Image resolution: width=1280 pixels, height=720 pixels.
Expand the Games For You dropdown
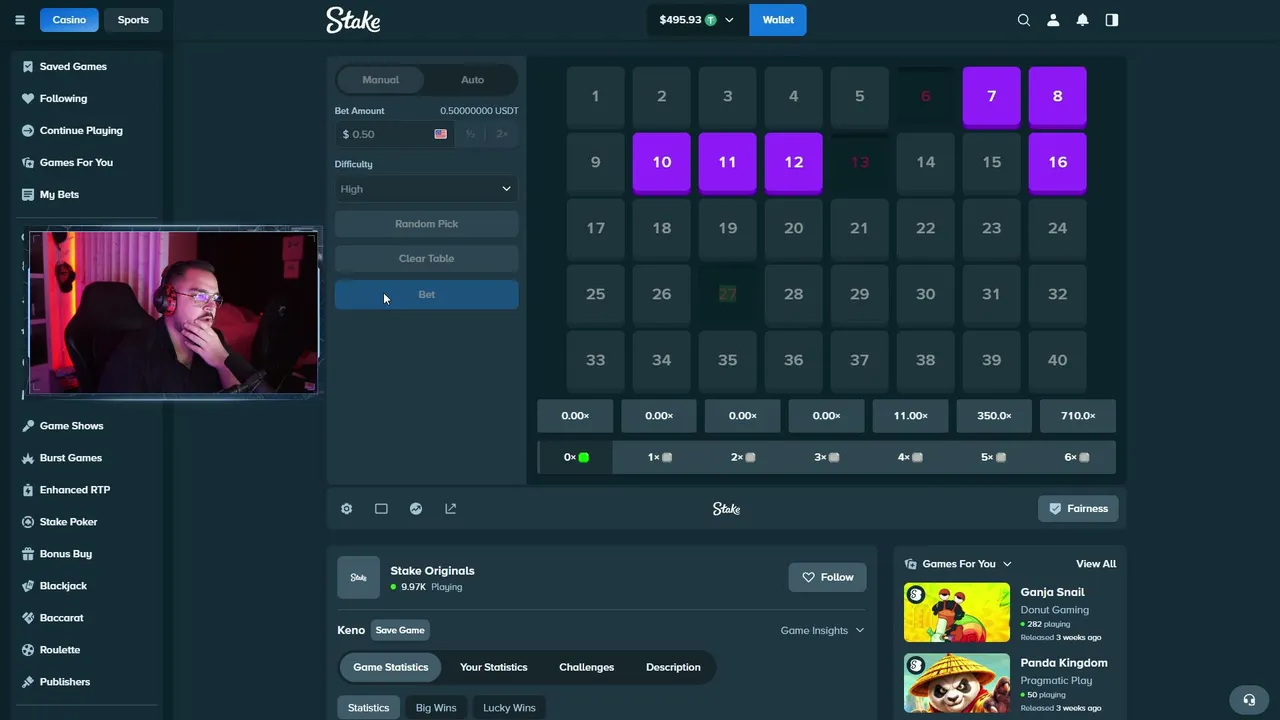pyautogui.click(x=958, y=564)
